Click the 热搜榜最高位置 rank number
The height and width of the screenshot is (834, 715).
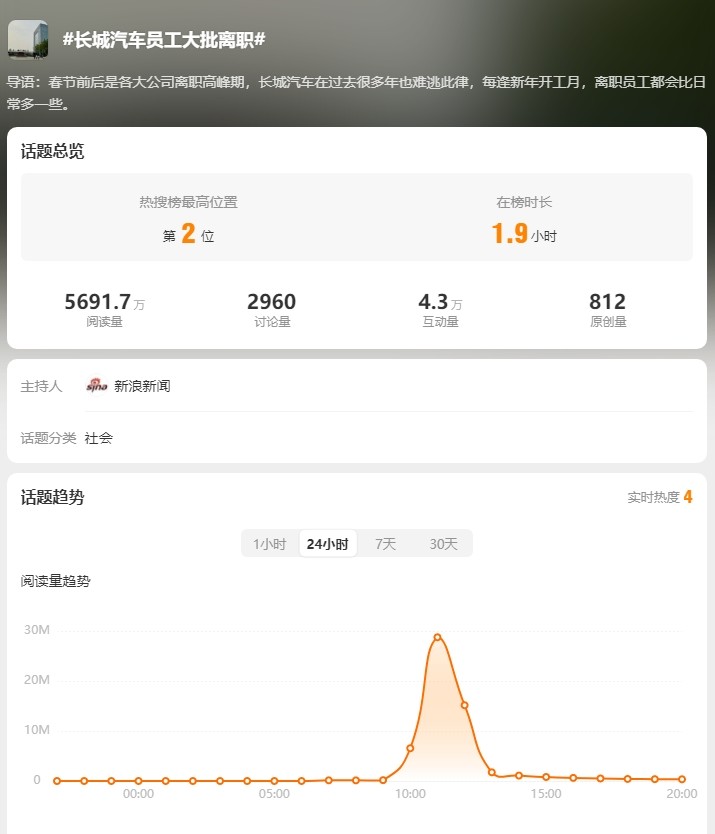click(x=188, y=235)
